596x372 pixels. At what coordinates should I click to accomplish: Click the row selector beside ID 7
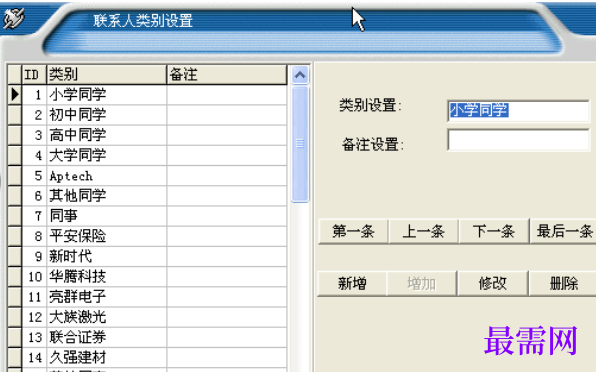[15, 216]
